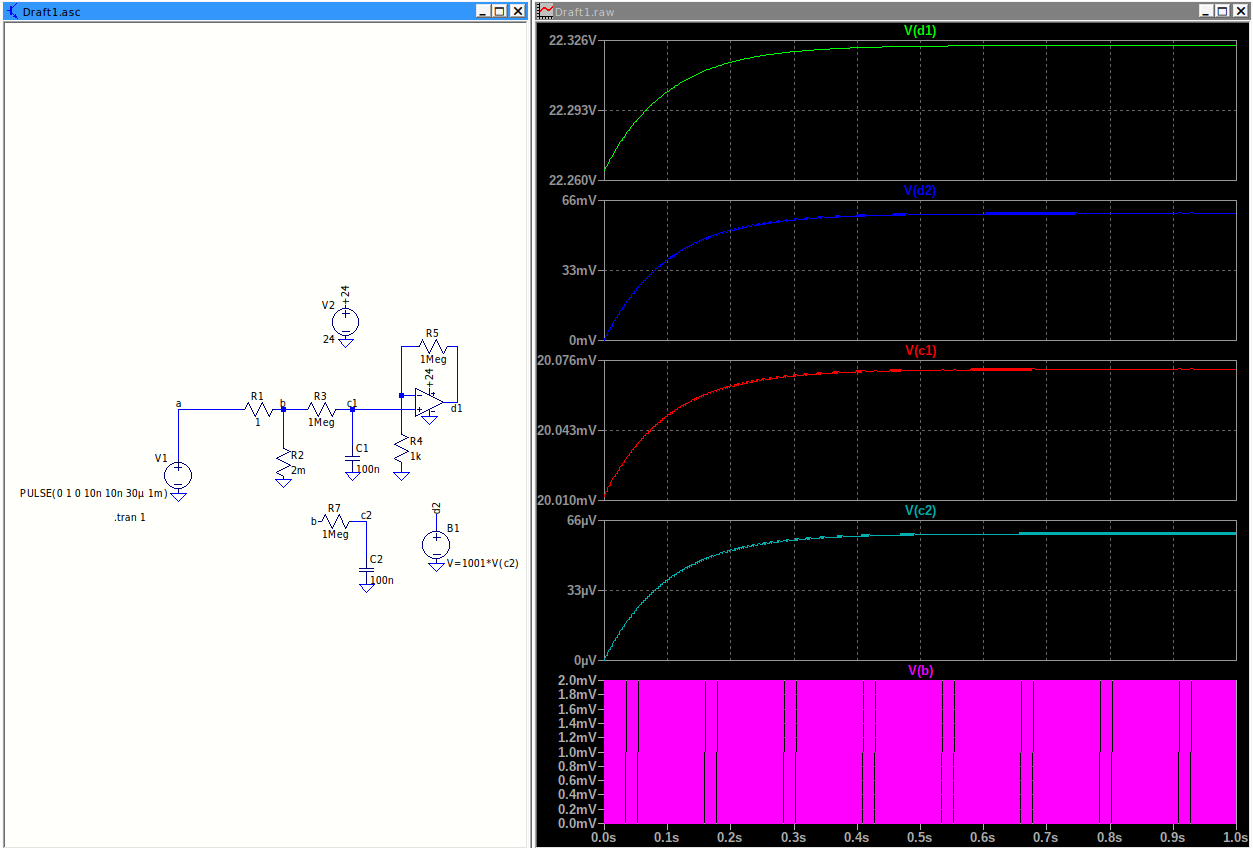Select the PULSE source parameters text
Screen dimensions: 1253x848
click(x=94, y=494)
